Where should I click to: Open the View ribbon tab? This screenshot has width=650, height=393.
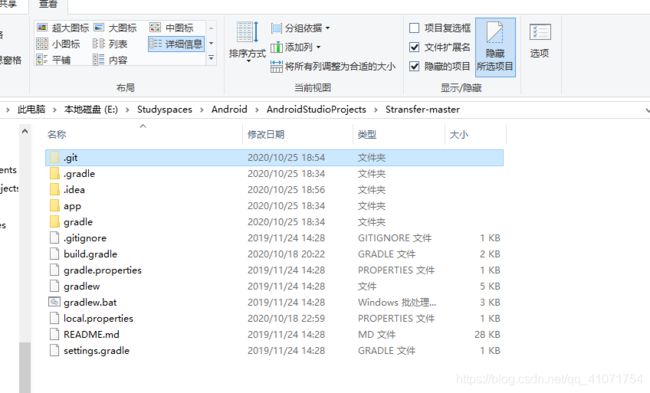click(x=48, y=5)
